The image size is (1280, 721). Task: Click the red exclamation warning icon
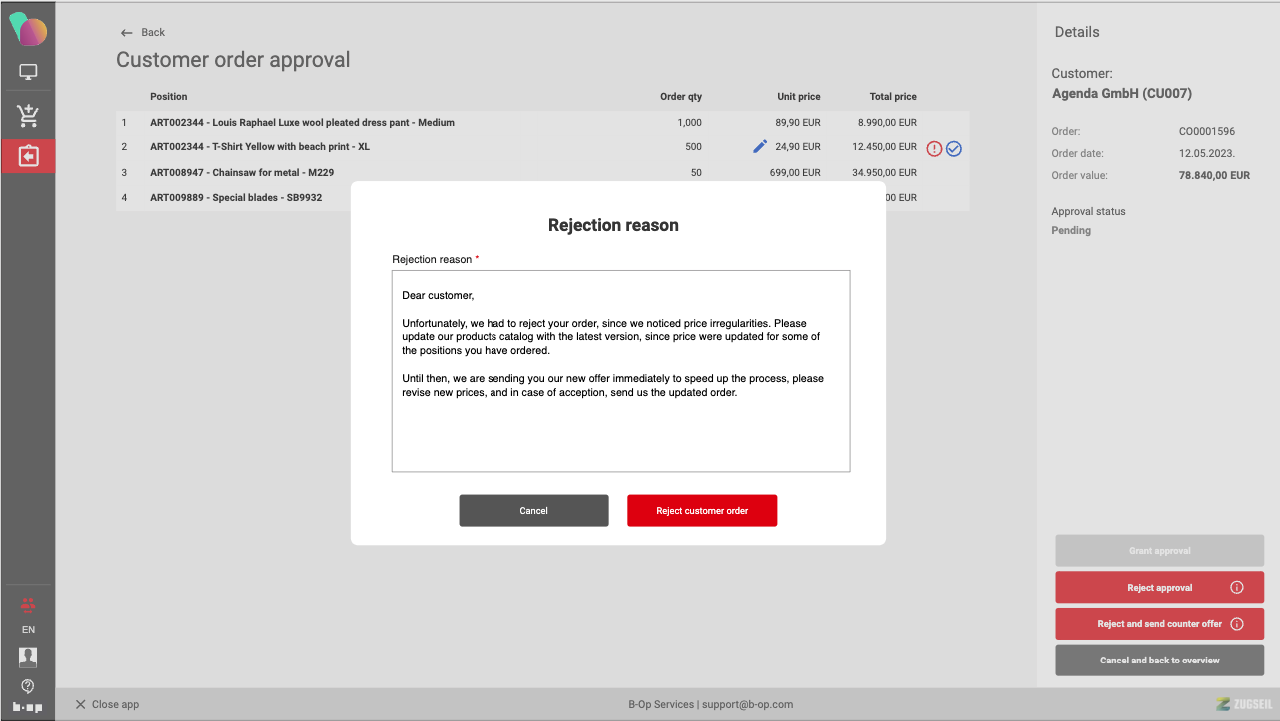pos(934,149)
